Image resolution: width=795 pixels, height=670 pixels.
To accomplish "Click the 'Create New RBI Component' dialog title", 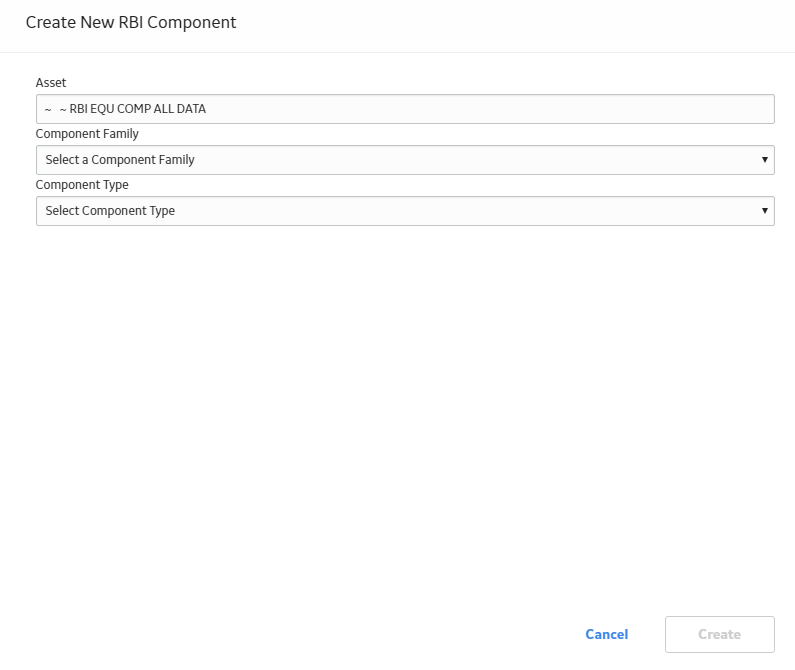I will [x=131, y=22].
